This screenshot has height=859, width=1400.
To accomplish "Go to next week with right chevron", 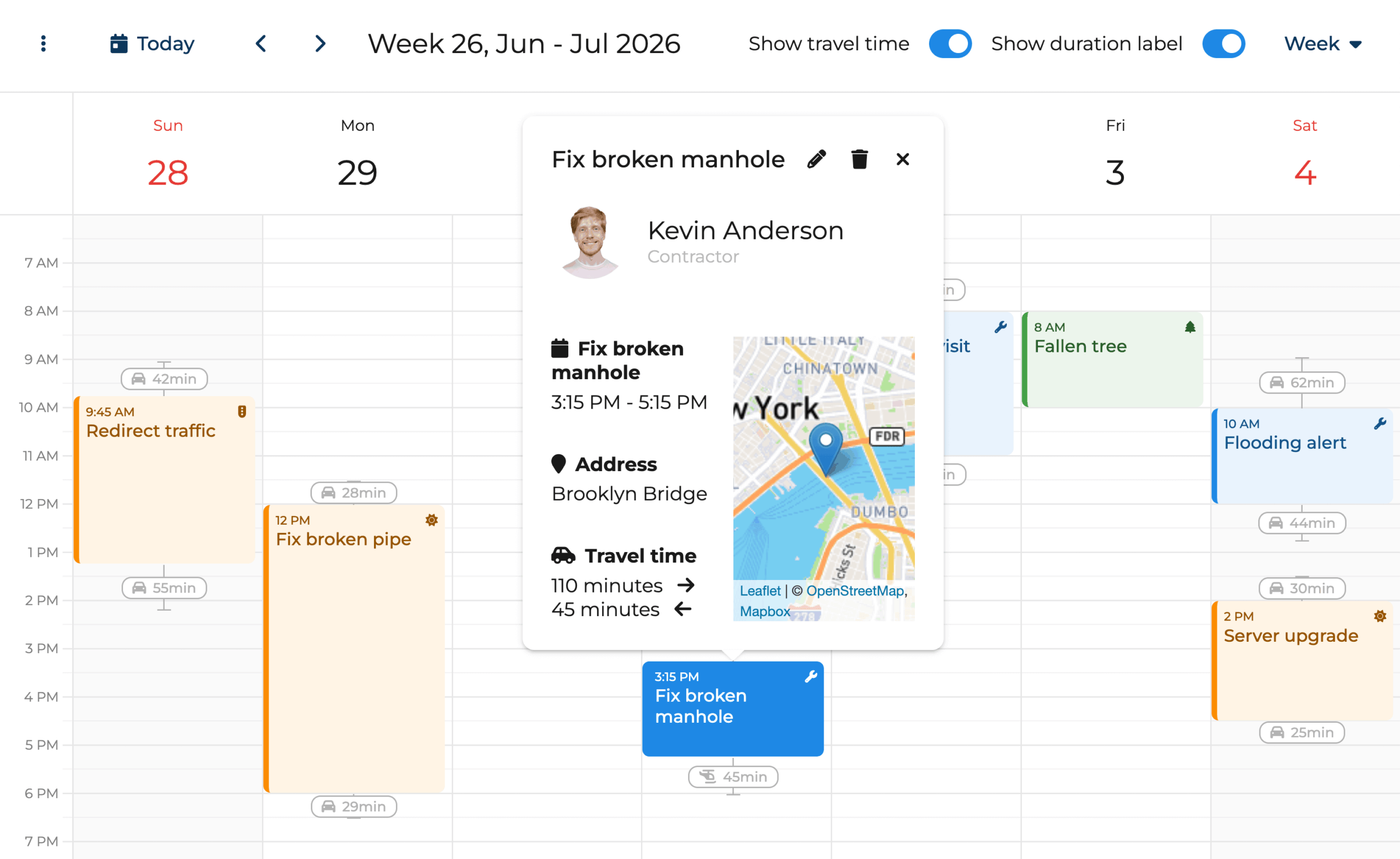I will point(320,44).
